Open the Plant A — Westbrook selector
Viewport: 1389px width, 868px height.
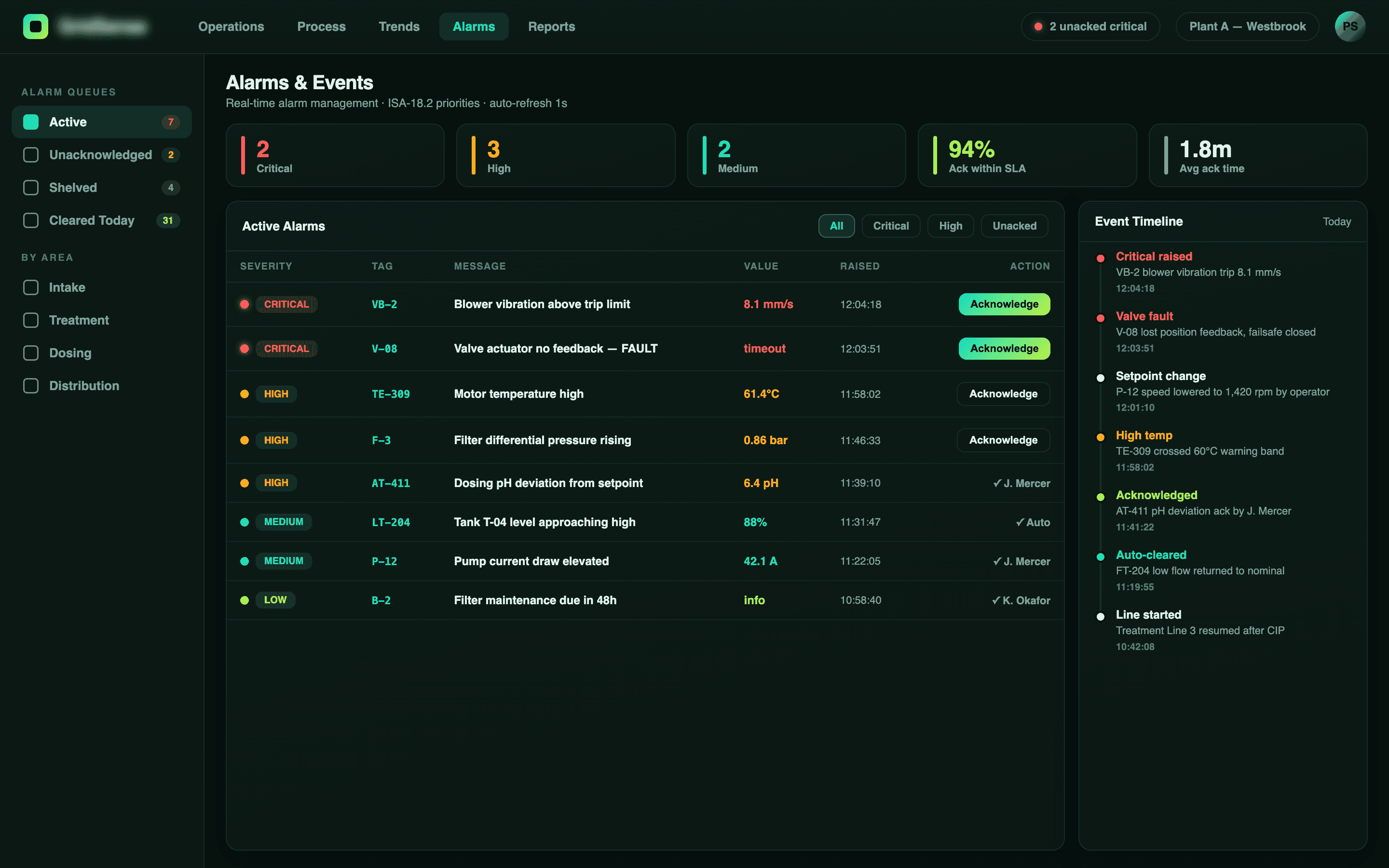tap(1247, 27)
